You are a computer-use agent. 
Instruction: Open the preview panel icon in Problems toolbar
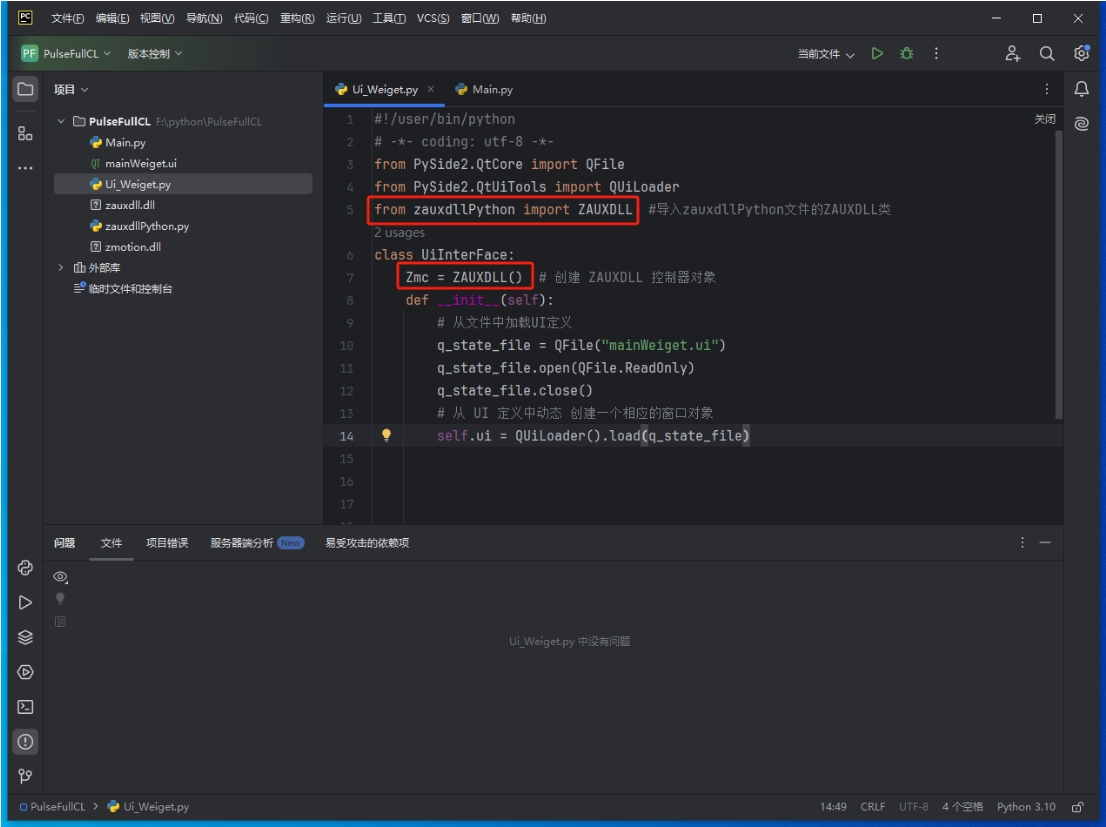pos(61,622)
